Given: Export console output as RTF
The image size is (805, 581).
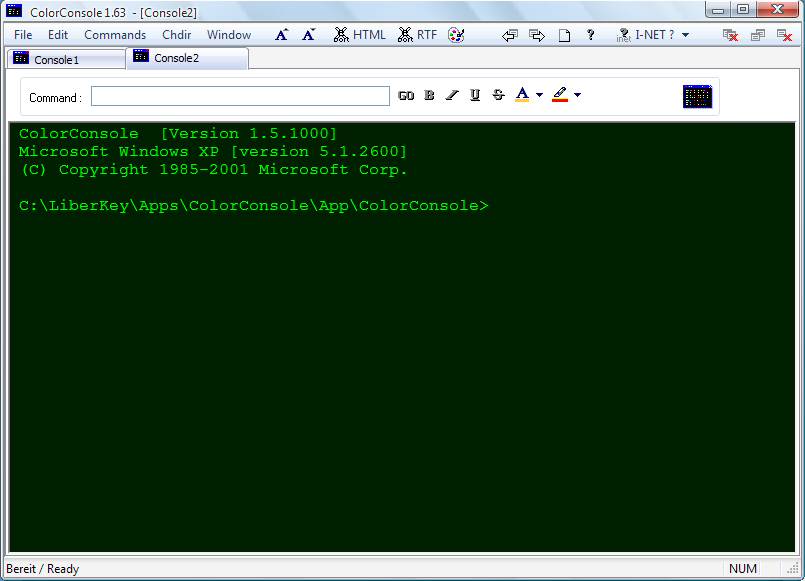Looking at the screenshot, I should pyautogui.click(x=417, y=35).
